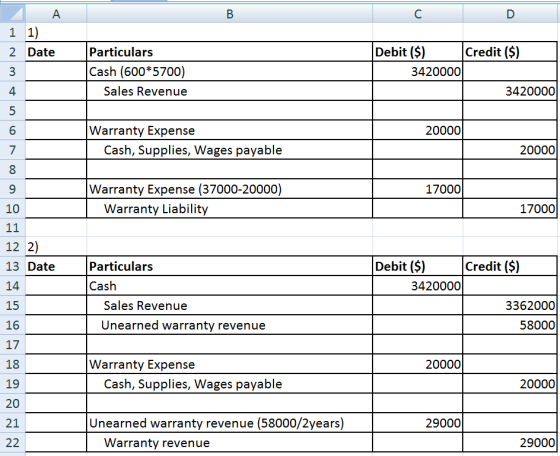Click 'Particulars' header in row 13

click(x=230, y=266)
